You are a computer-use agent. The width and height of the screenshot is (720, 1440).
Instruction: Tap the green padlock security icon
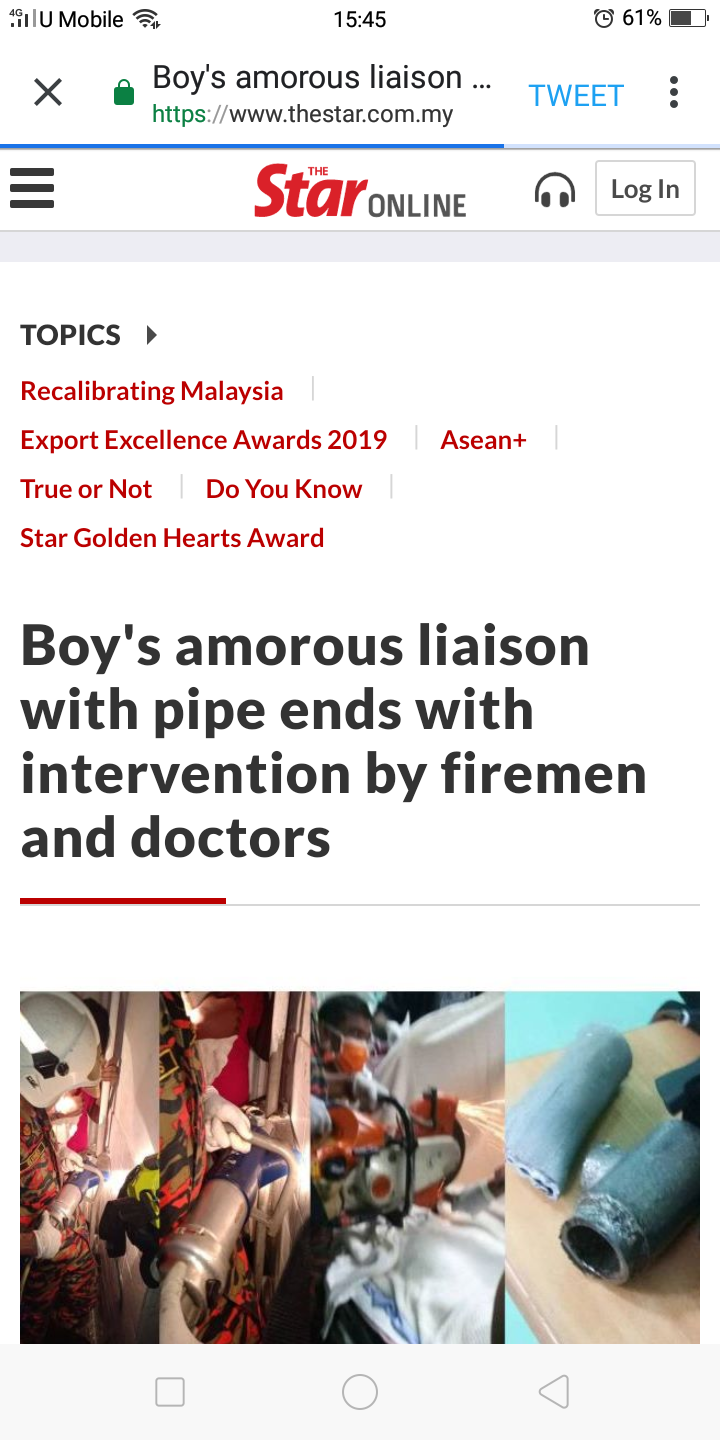(x=124, y=95)
